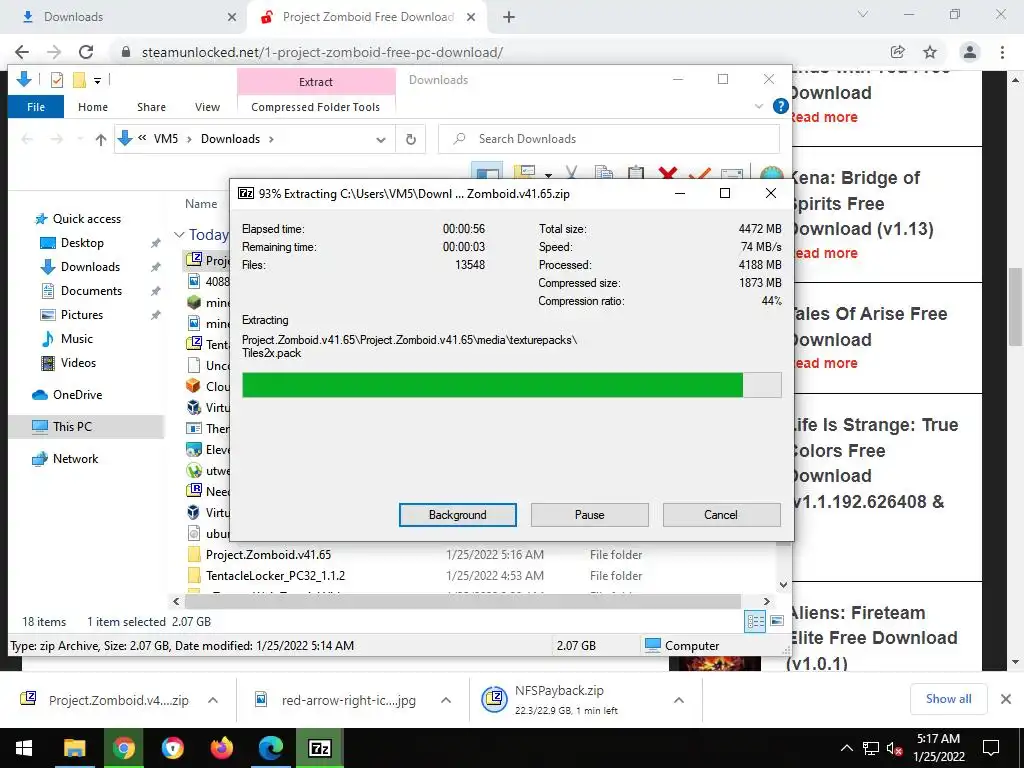Image resolution: width=1024 pixels, height=768 pixels.
Task: Reload the steamunlocked page
Action: (x=86, y=52)
